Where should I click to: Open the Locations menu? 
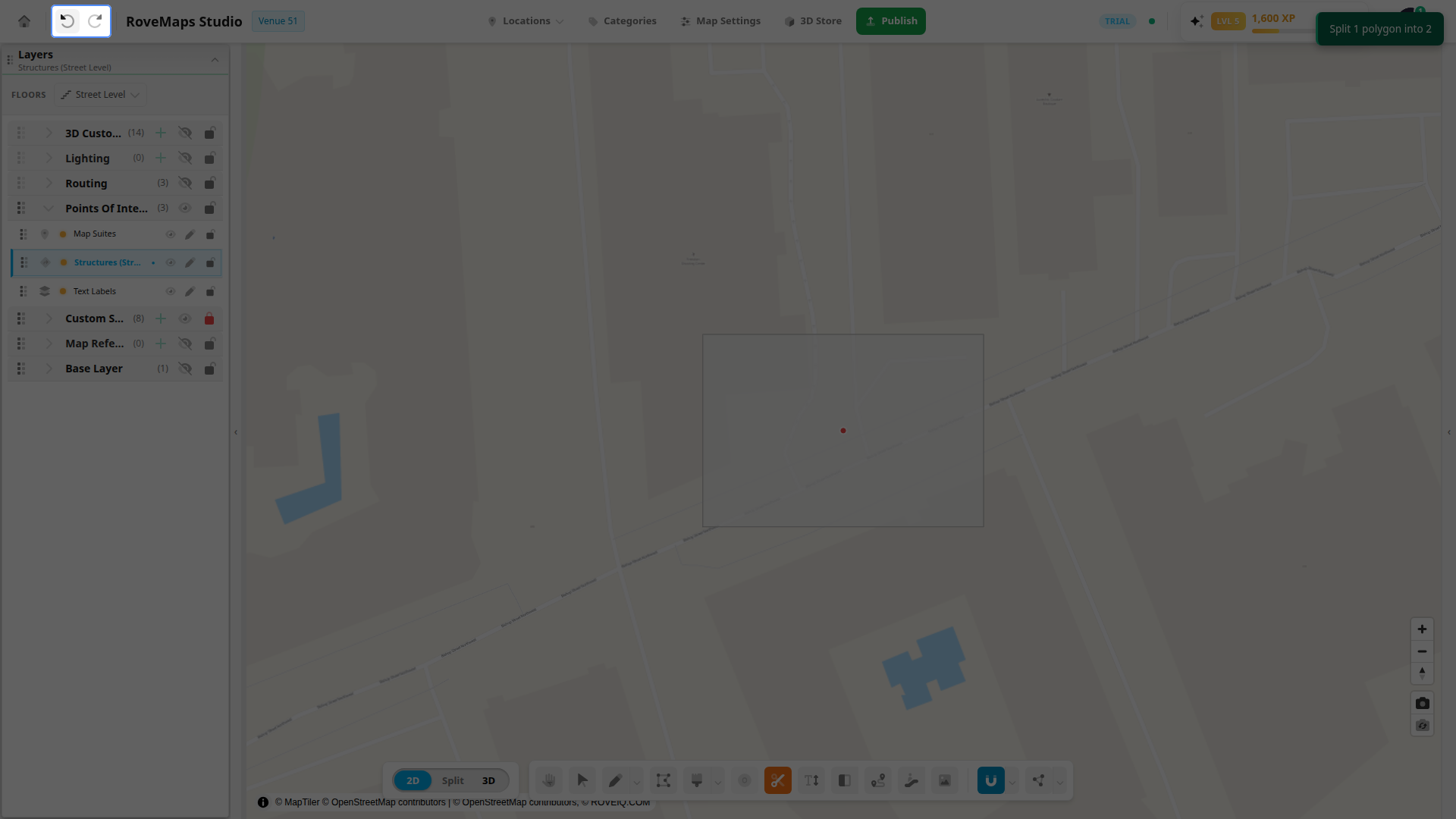pos(526,21)
